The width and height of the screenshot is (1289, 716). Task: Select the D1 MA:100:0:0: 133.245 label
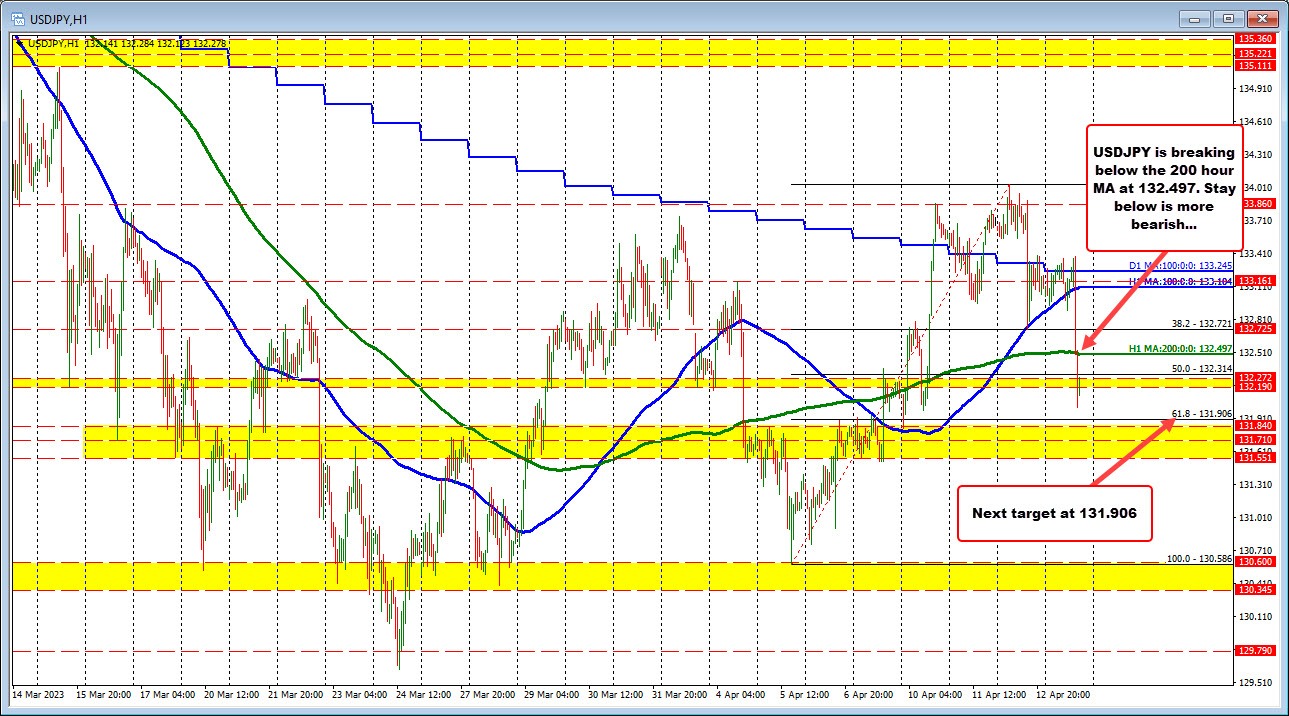(1179, 268)
